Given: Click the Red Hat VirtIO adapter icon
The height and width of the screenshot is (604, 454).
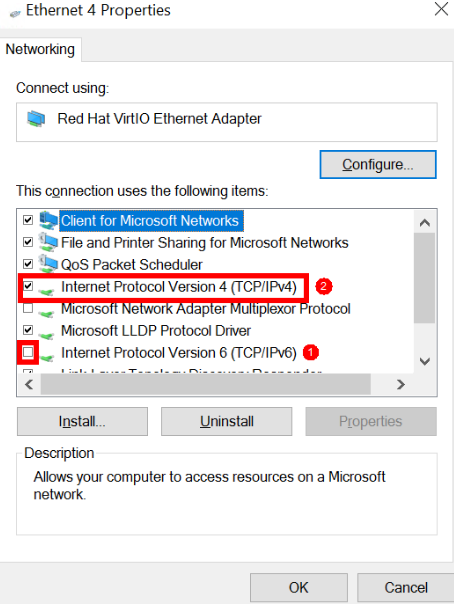Looking at the screenshot, I should pyautogui.click(x=36, y=119).
